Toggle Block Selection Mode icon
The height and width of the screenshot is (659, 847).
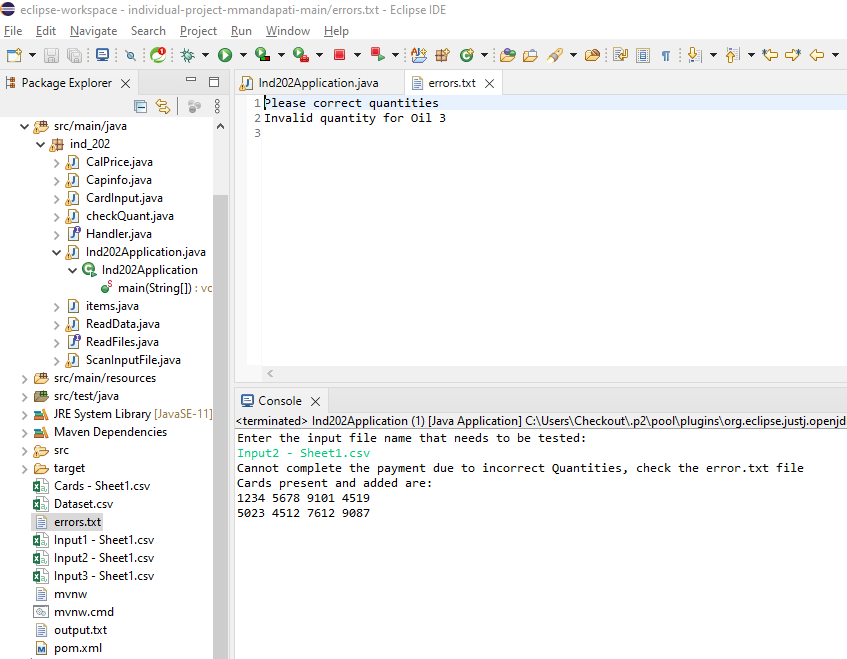coord(643,55)
